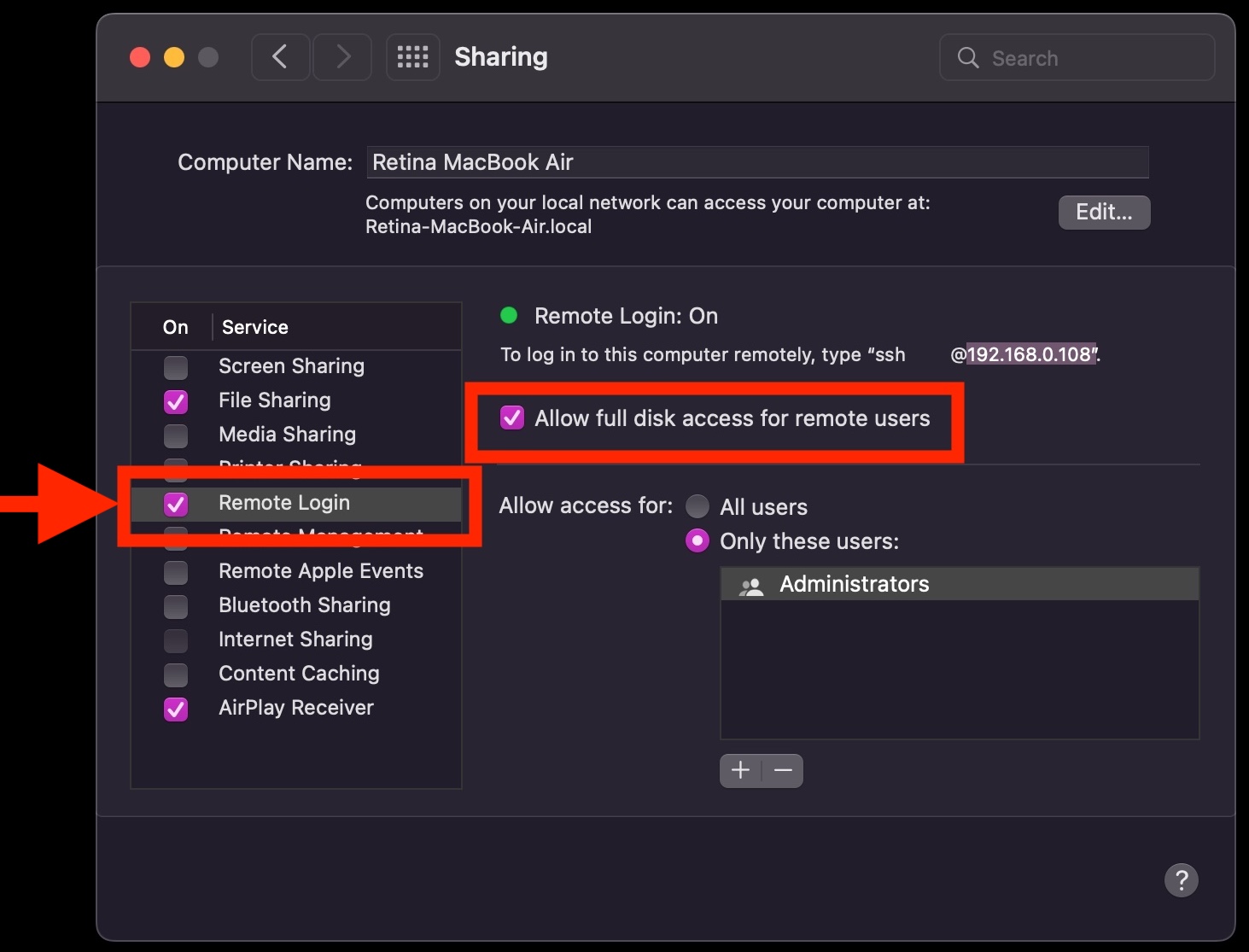Select the File Sharing service row
The image size is (1249, 952).
tap(296, 400)
